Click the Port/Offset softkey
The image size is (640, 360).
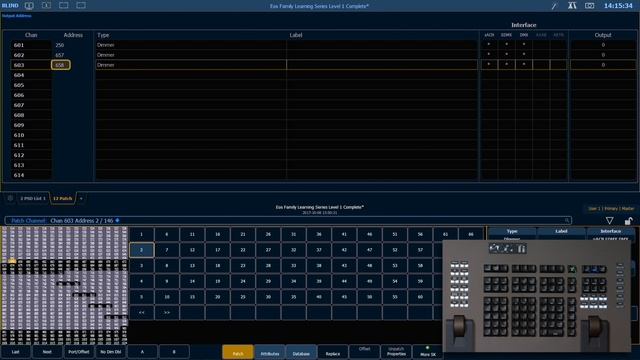pyautogui.click(x=79, y=352)
